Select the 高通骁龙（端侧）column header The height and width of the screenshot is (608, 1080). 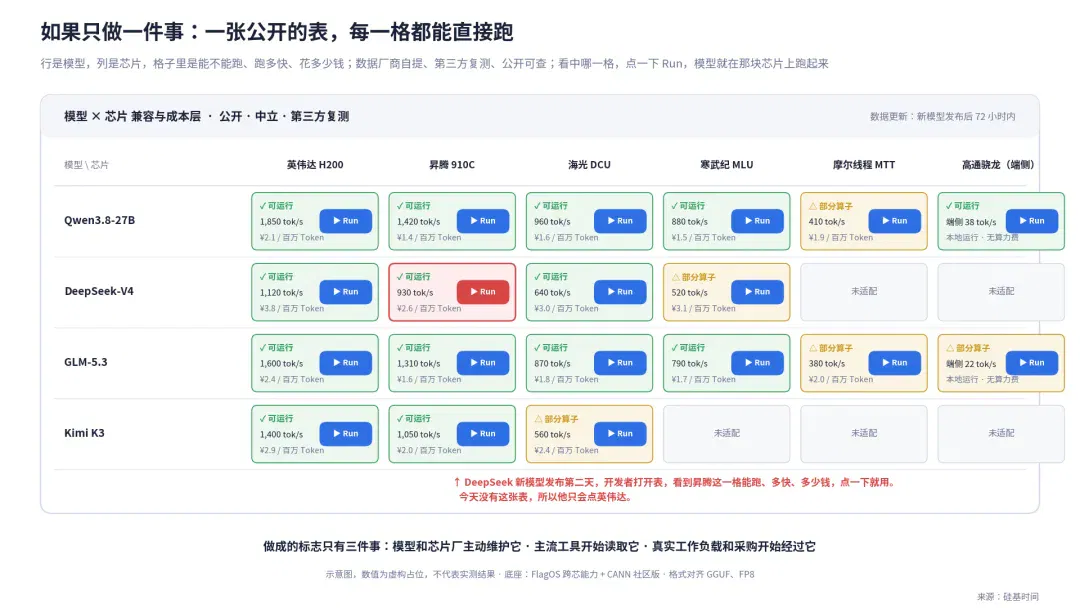998,165
